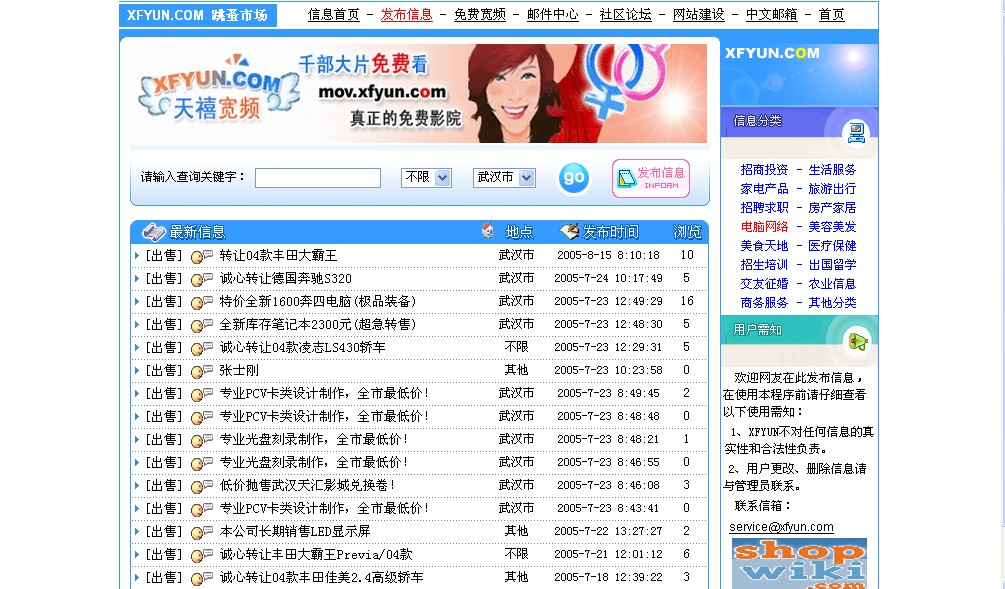This screenshot has height=589, width=1005.
Task: Click message icon in 丰田佳美2.4高级轿车 row
Action: [202, 579]
